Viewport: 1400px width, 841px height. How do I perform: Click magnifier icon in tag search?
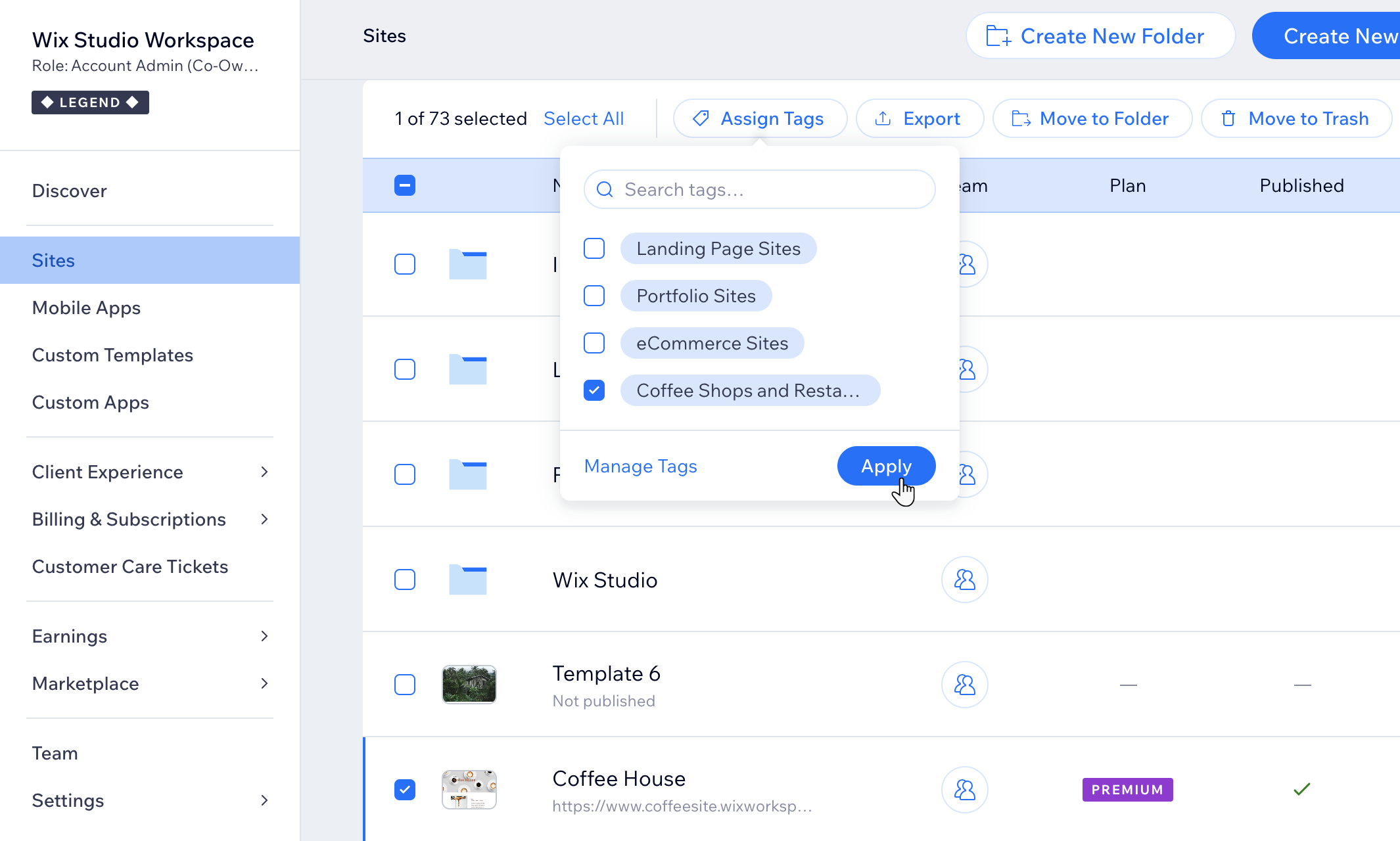[x=605, y=189]
